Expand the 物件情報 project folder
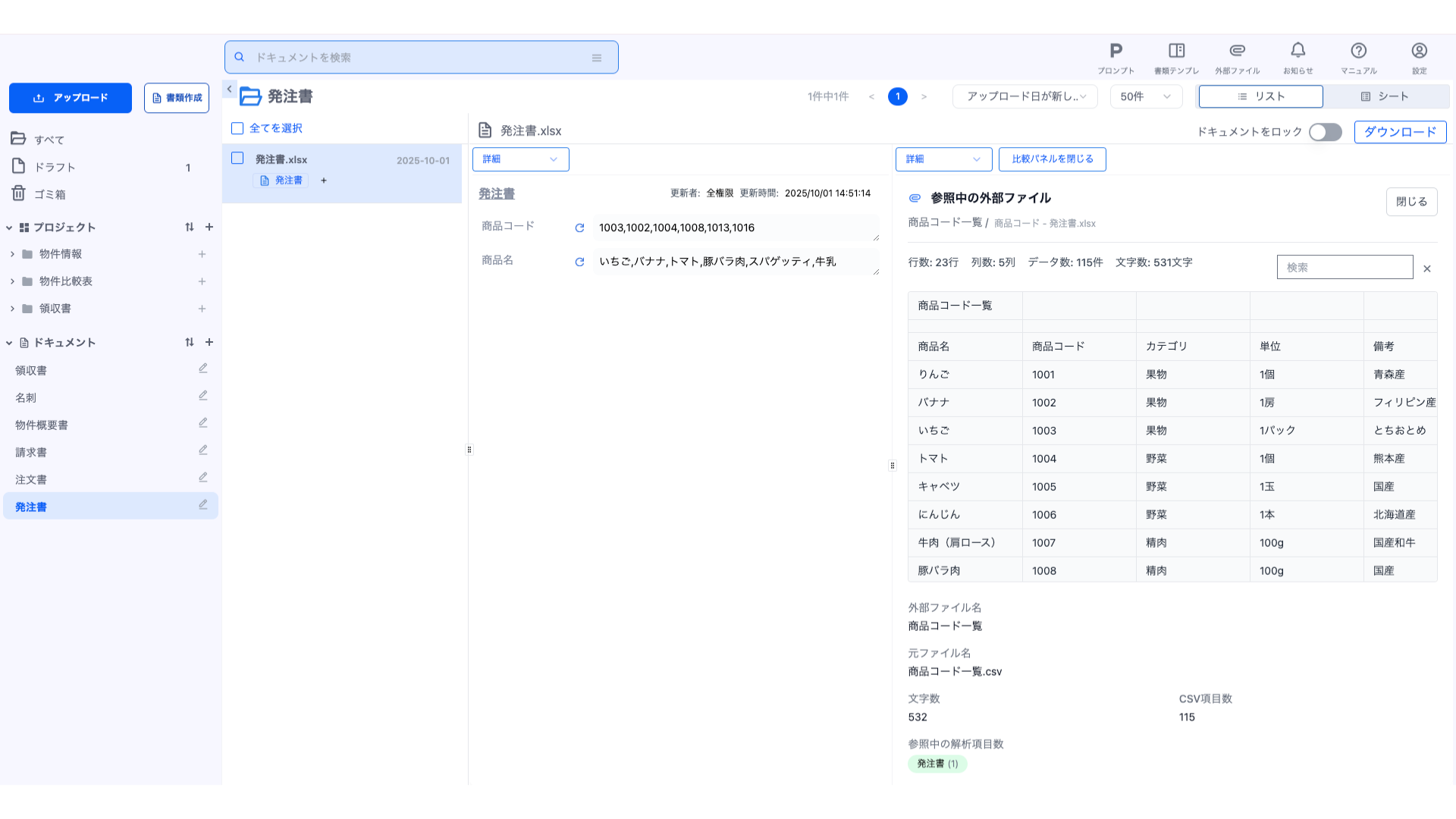The width and height of the screenshot is (1456, 819). (x=12, y=254)
